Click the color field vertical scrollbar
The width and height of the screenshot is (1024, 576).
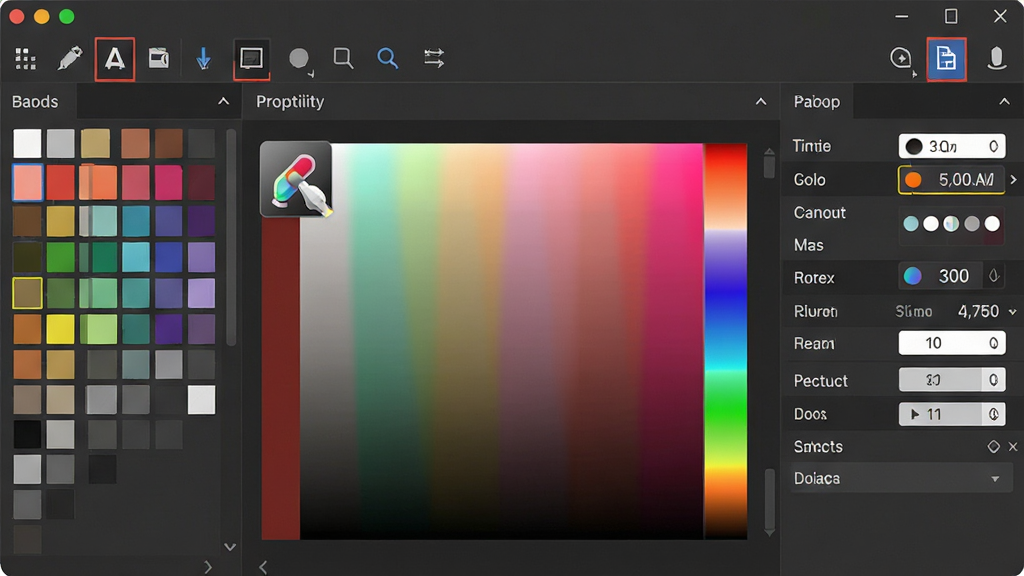click(769, 342)
